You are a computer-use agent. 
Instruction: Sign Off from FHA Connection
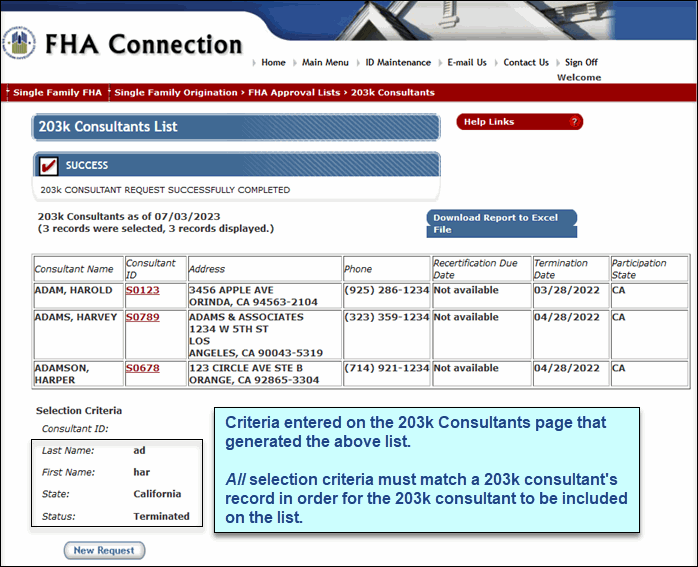581,62
